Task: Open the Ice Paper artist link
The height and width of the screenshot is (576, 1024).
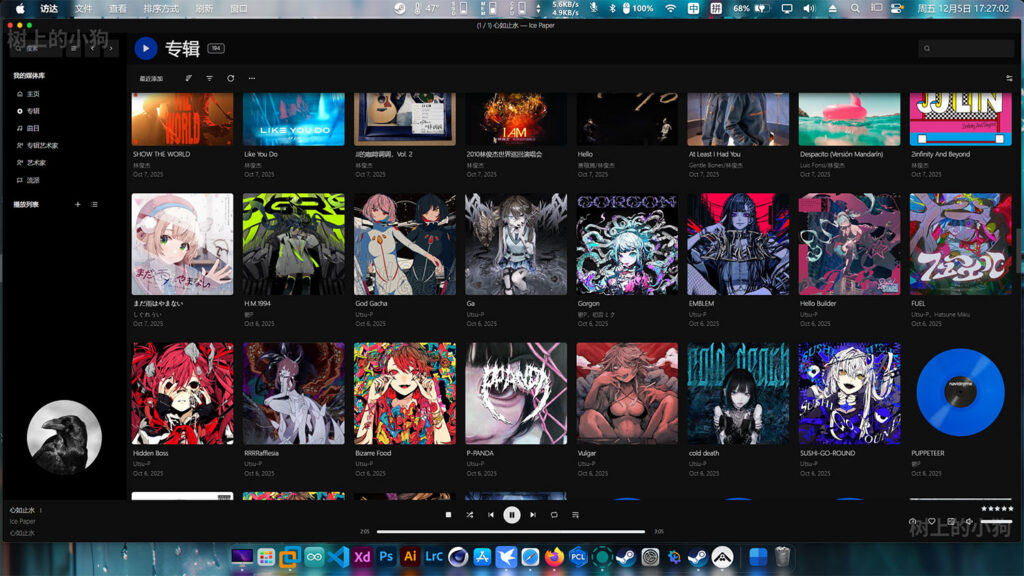Action: click(23, 521)
